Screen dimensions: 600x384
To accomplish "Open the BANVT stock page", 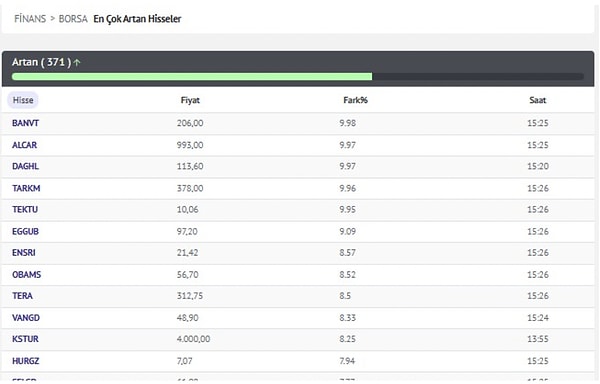I will click(25, 123).
